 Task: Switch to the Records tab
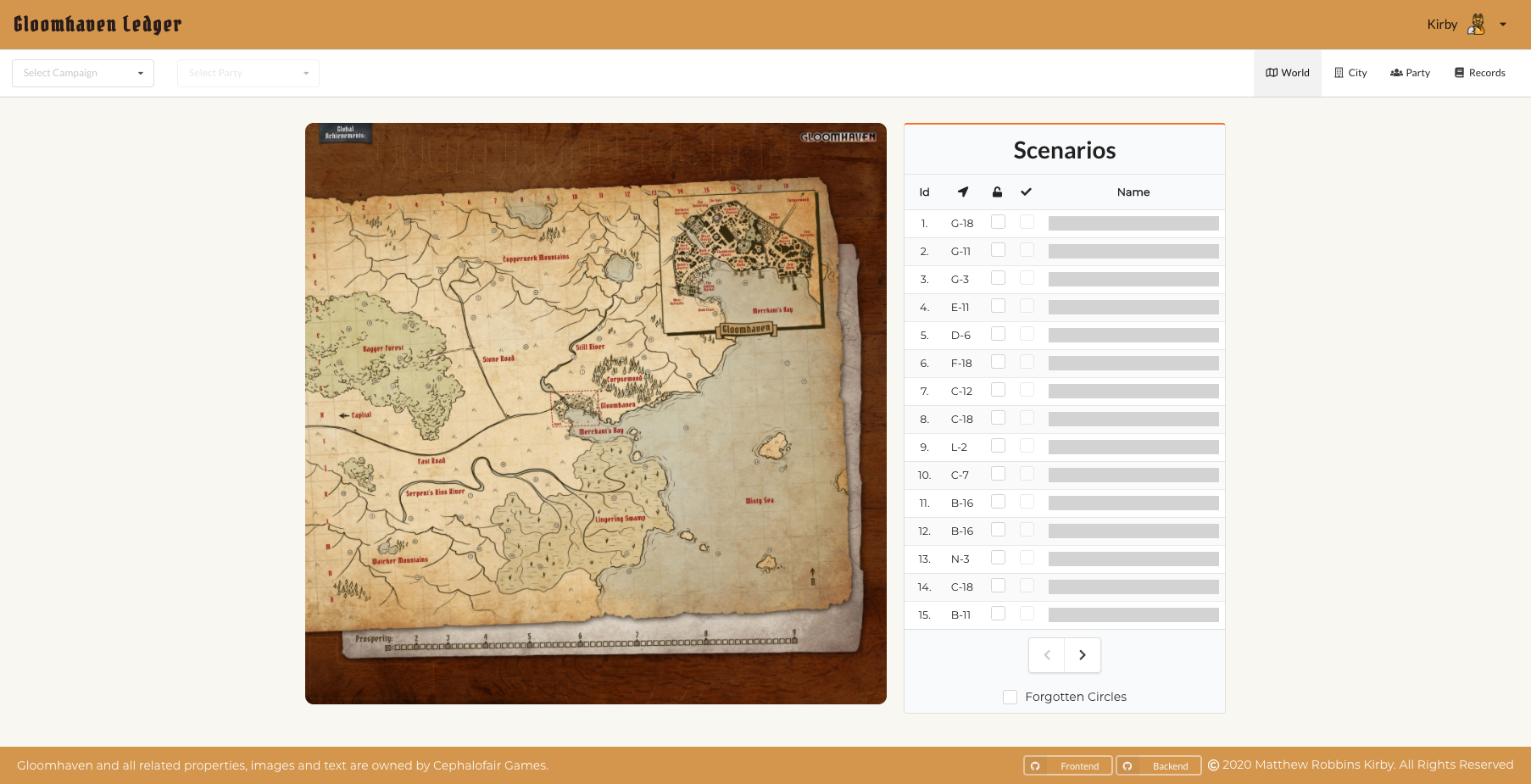1479,73
